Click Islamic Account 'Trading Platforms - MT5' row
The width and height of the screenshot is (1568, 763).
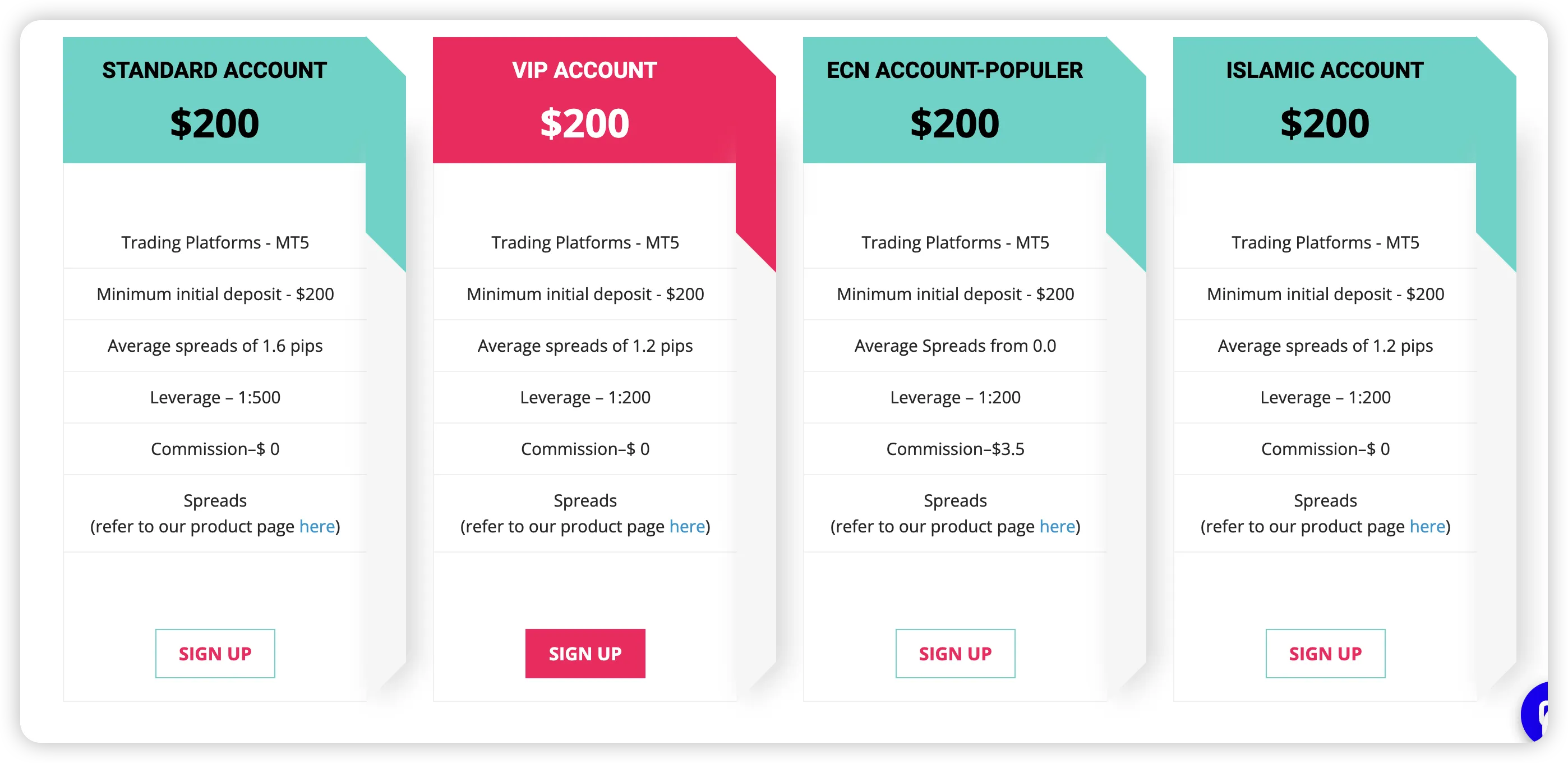pos(1325,242)
